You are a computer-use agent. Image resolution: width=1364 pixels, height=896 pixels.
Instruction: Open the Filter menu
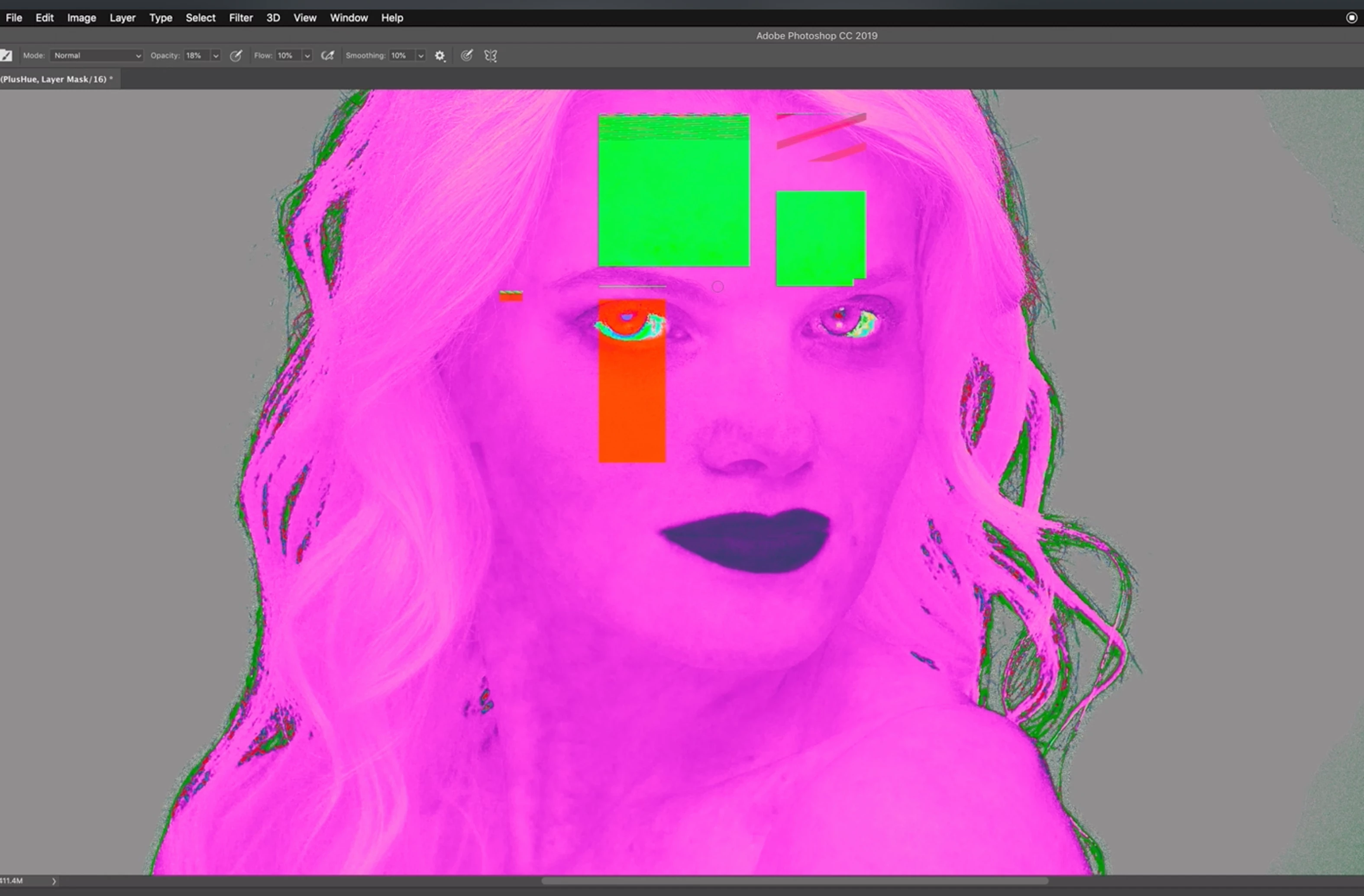(241, 18)
